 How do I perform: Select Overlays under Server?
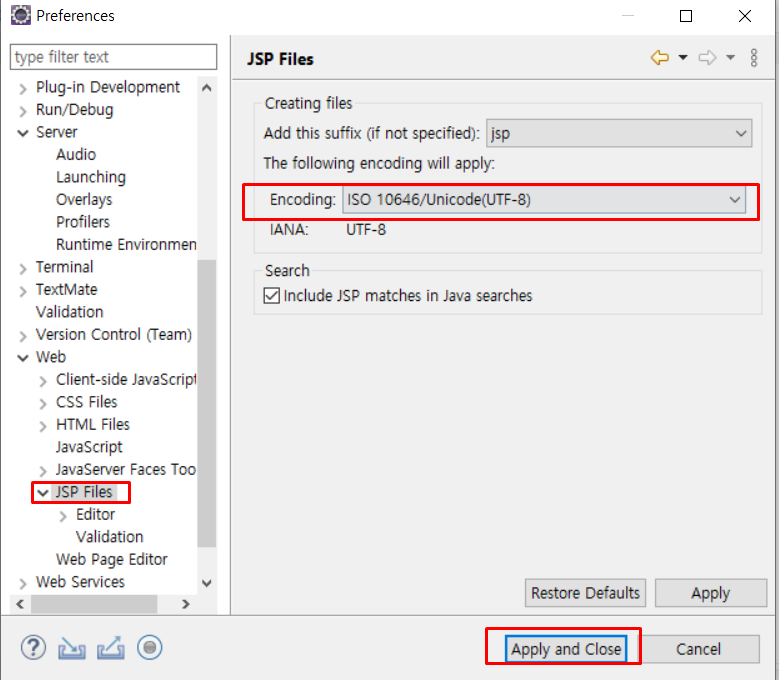coord(84,200)
